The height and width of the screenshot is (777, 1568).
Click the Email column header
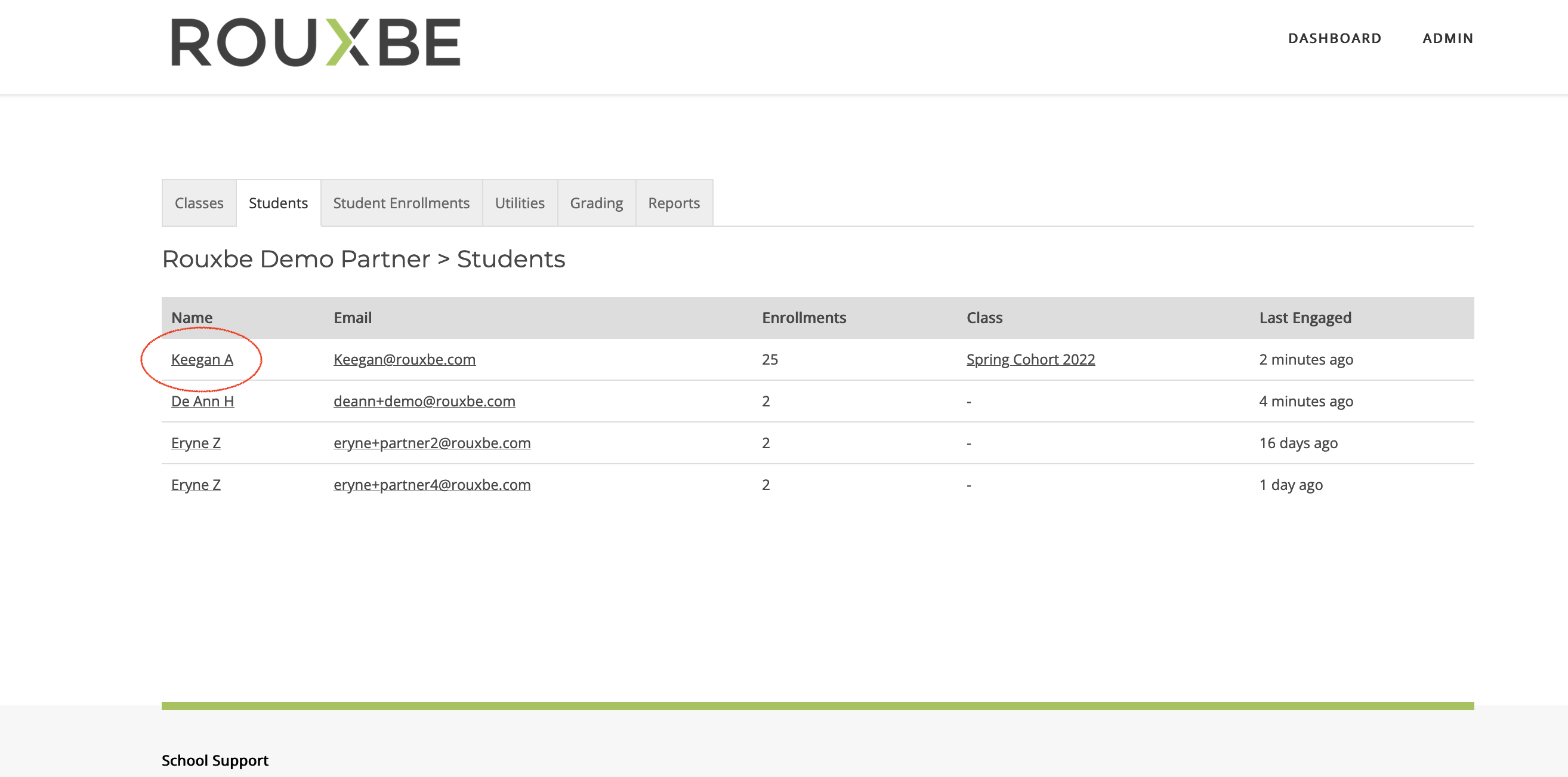pos(353,317)
